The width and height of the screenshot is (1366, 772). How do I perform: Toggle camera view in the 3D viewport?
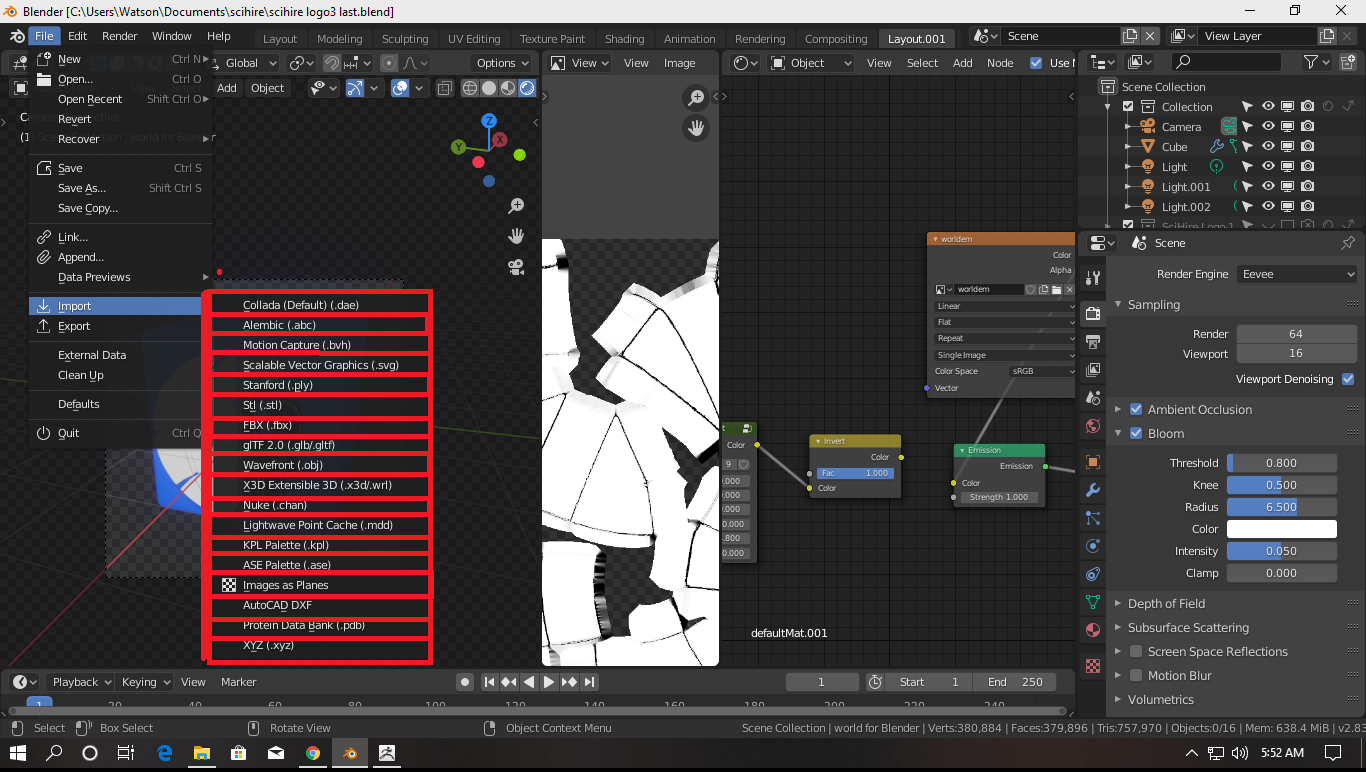tap(516, 267)
